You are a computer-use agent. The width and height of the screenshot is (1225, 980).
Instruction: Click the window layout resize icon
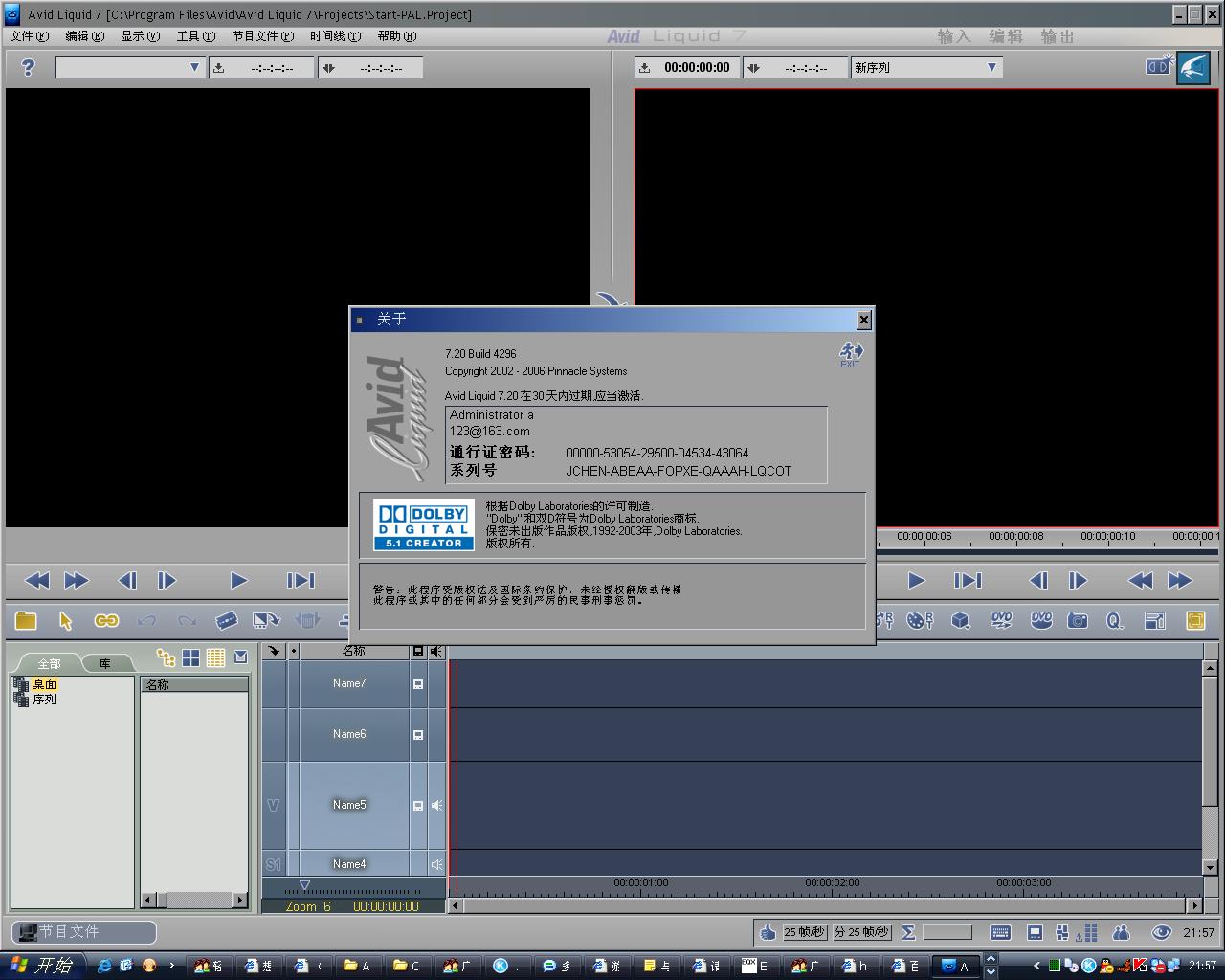1155,621
